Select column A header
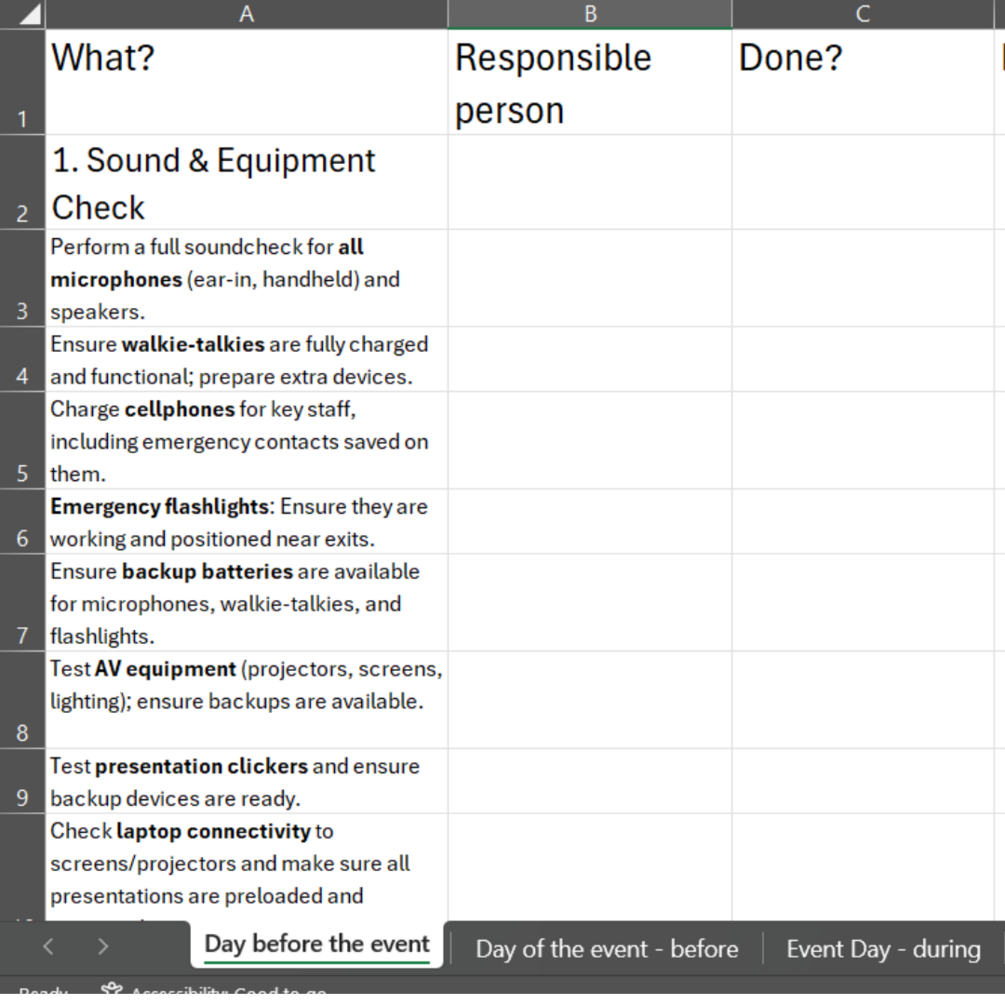Viewport: 1005px width, 1005px height. pos(247,13)
